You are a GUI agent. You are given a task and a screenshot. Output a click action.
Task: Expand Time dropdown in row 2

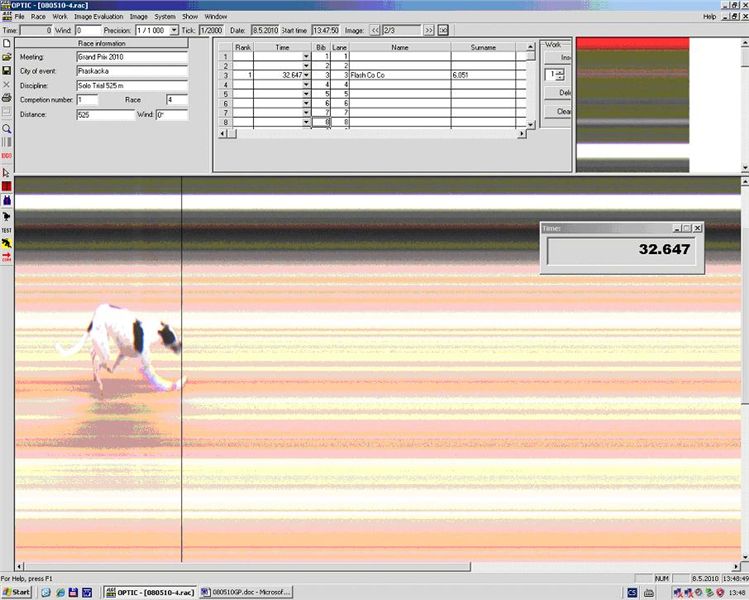[306, 65]
